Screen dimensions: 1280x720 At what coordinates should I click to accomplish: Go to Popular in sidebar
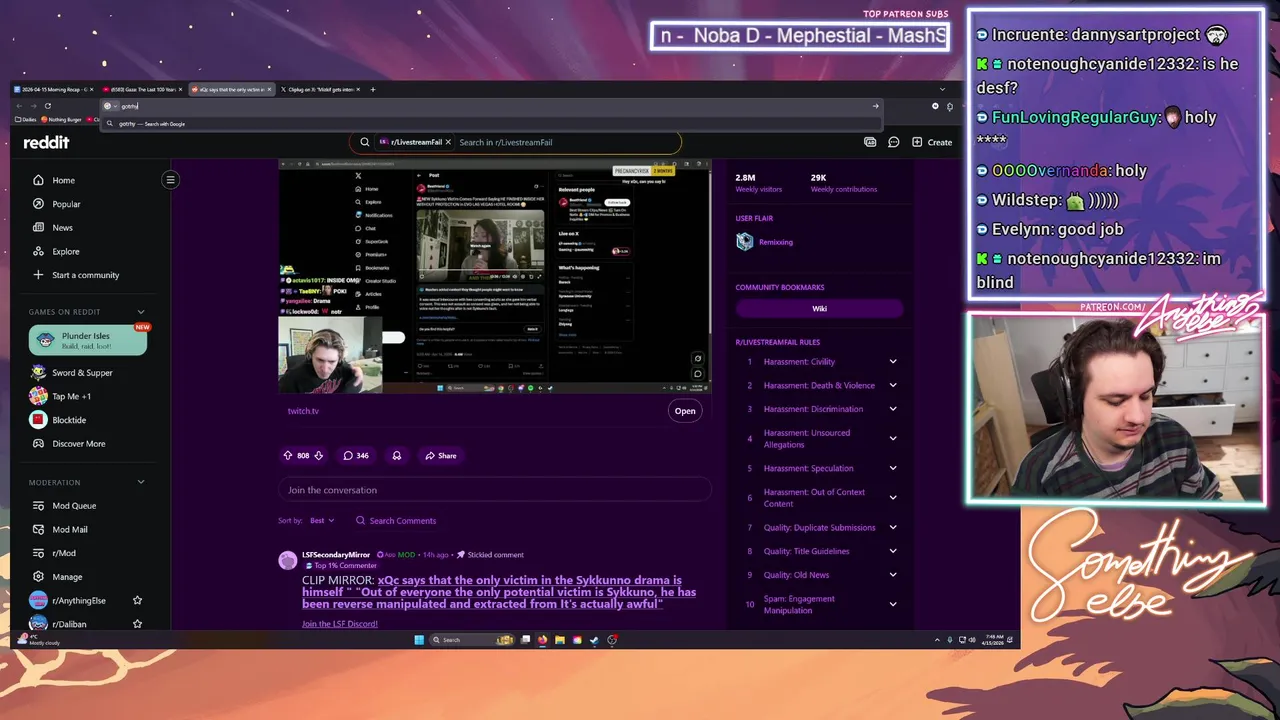66,204
